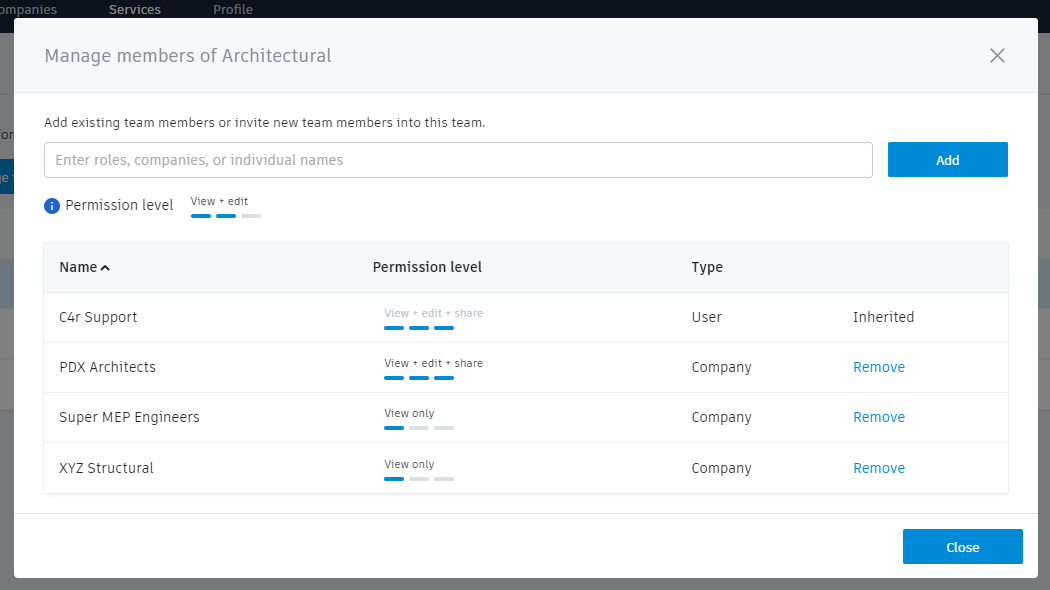Adjust XYZ Structural permission level bars
The width and height of the screenshot is (1050, 590).
419,479
